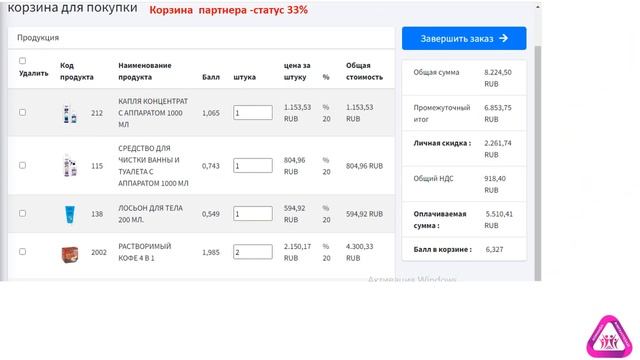
Task: Click the Завершить заказ button
Action: point(464,38)
